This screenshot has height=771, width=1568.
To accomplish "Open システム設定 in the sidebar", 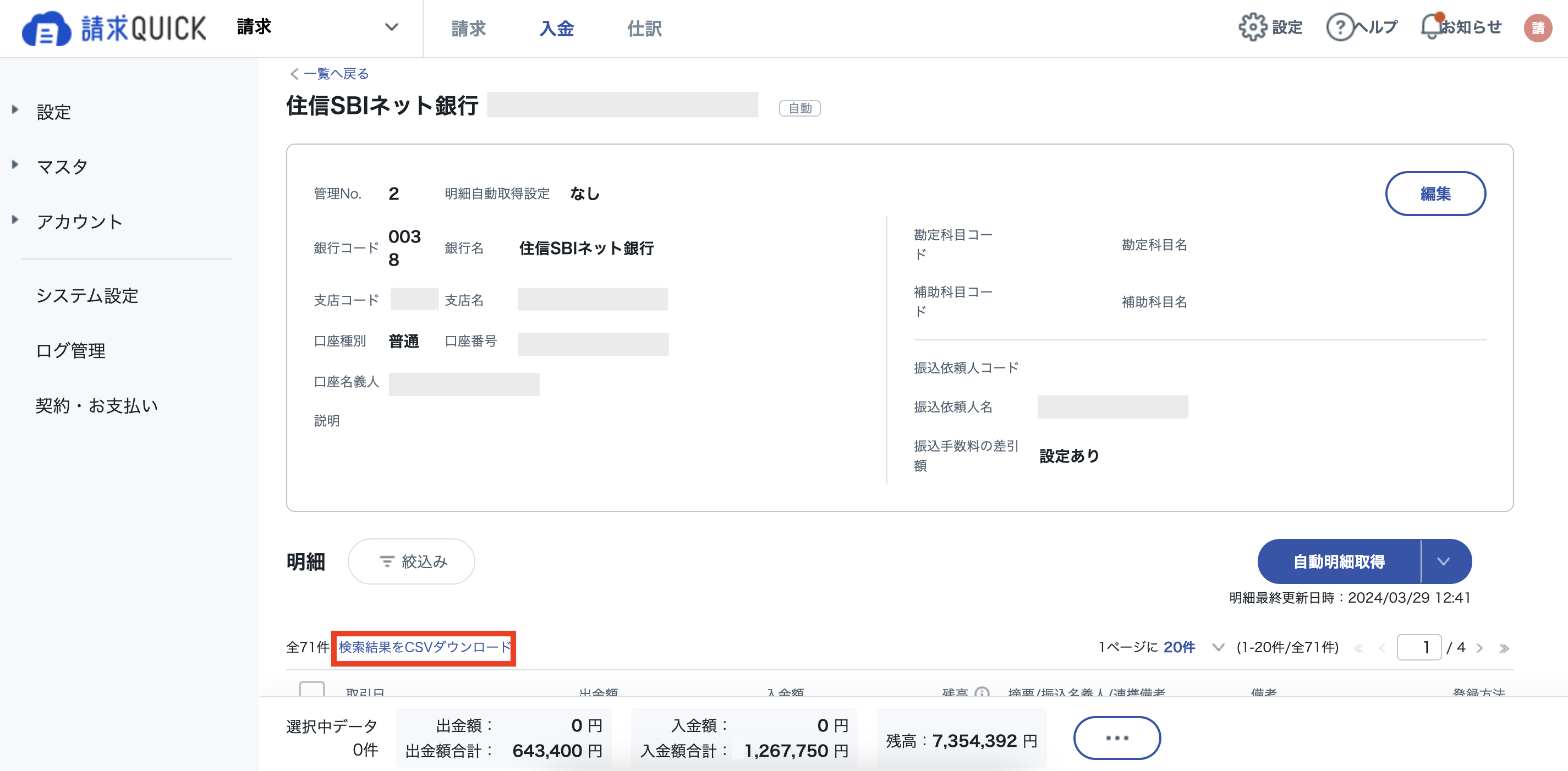I will point(87,296).
